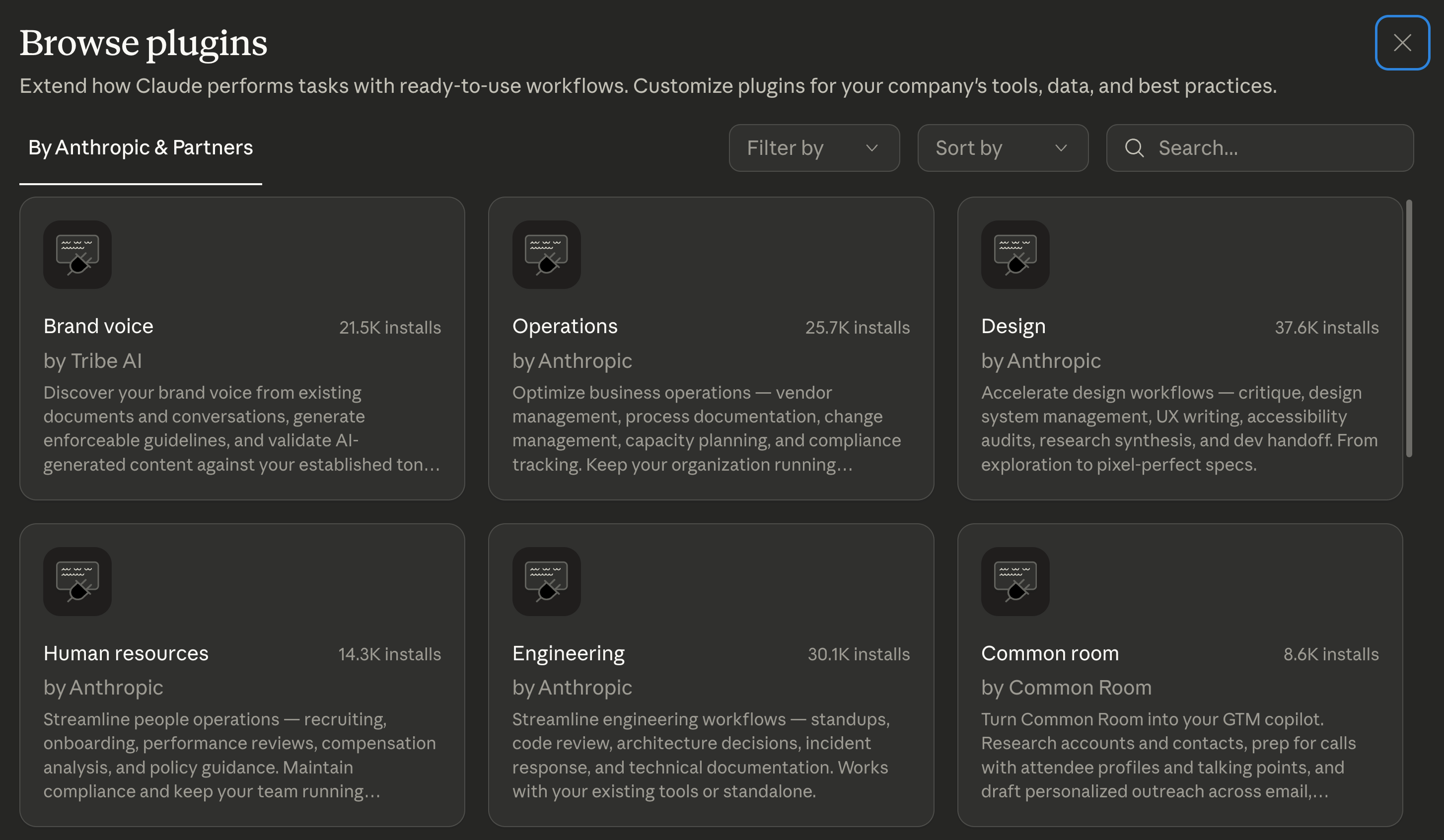Click the Engineering plugin icon
This screenshot has width=1444, height=840.
click(546, 581)
